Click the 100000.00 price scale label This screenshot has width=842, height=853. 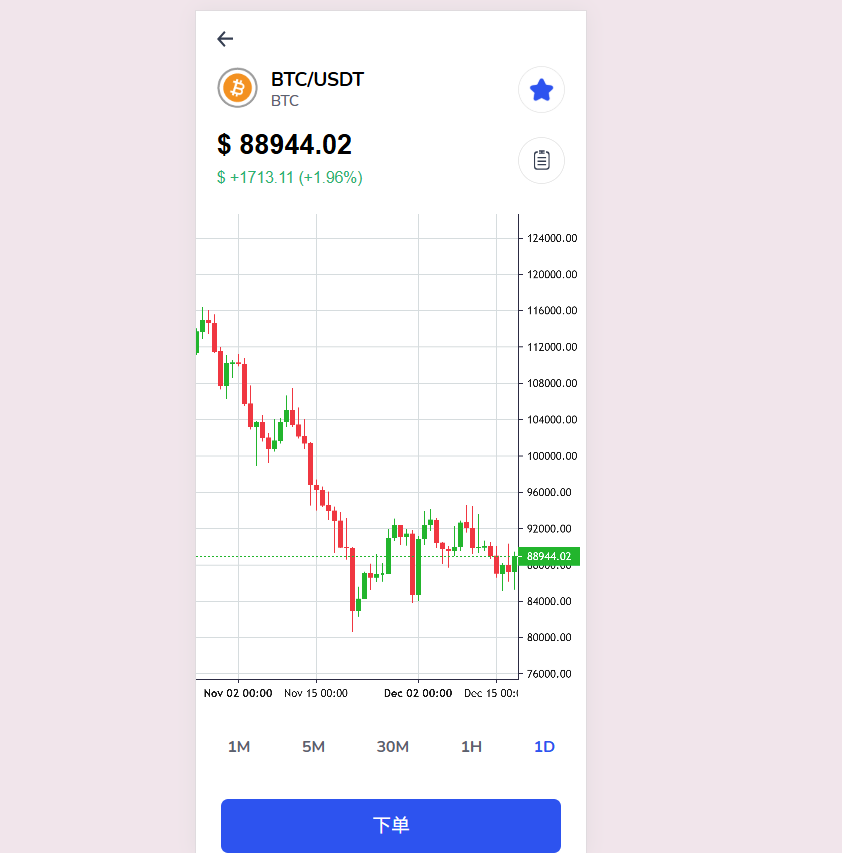[x=552, y=456]
